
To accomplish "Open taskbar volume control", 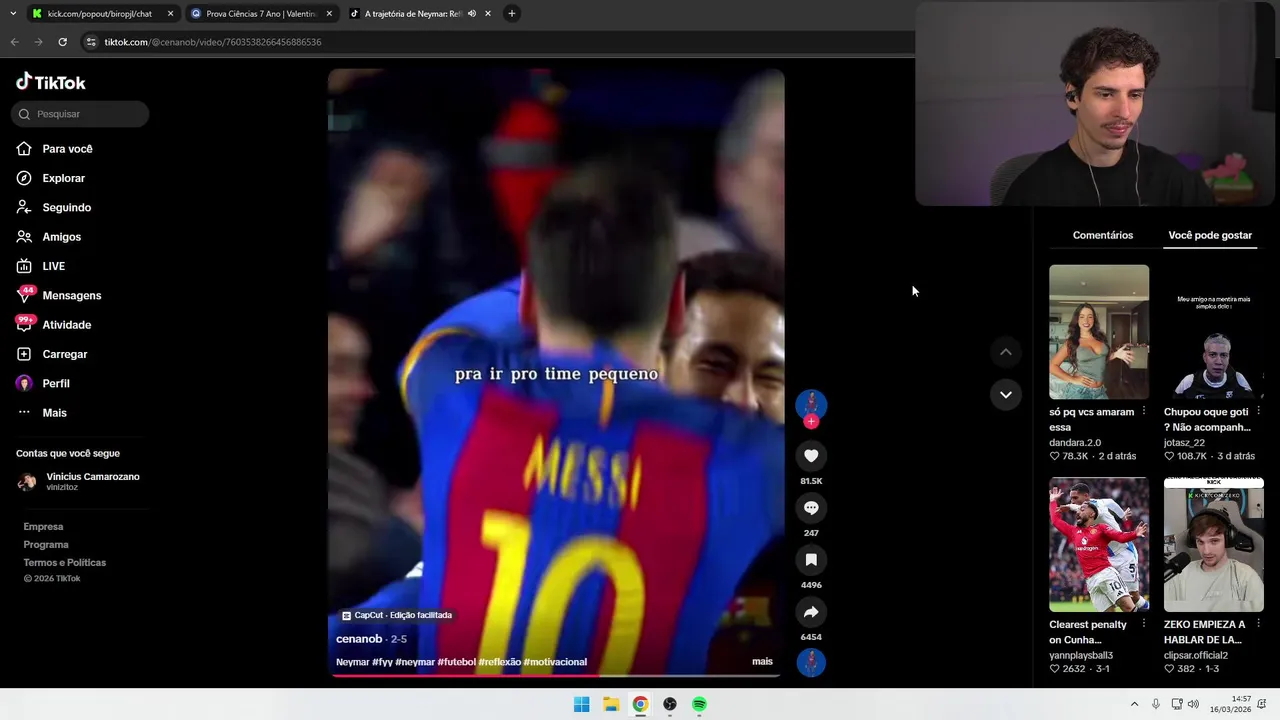I will 1193,704.
